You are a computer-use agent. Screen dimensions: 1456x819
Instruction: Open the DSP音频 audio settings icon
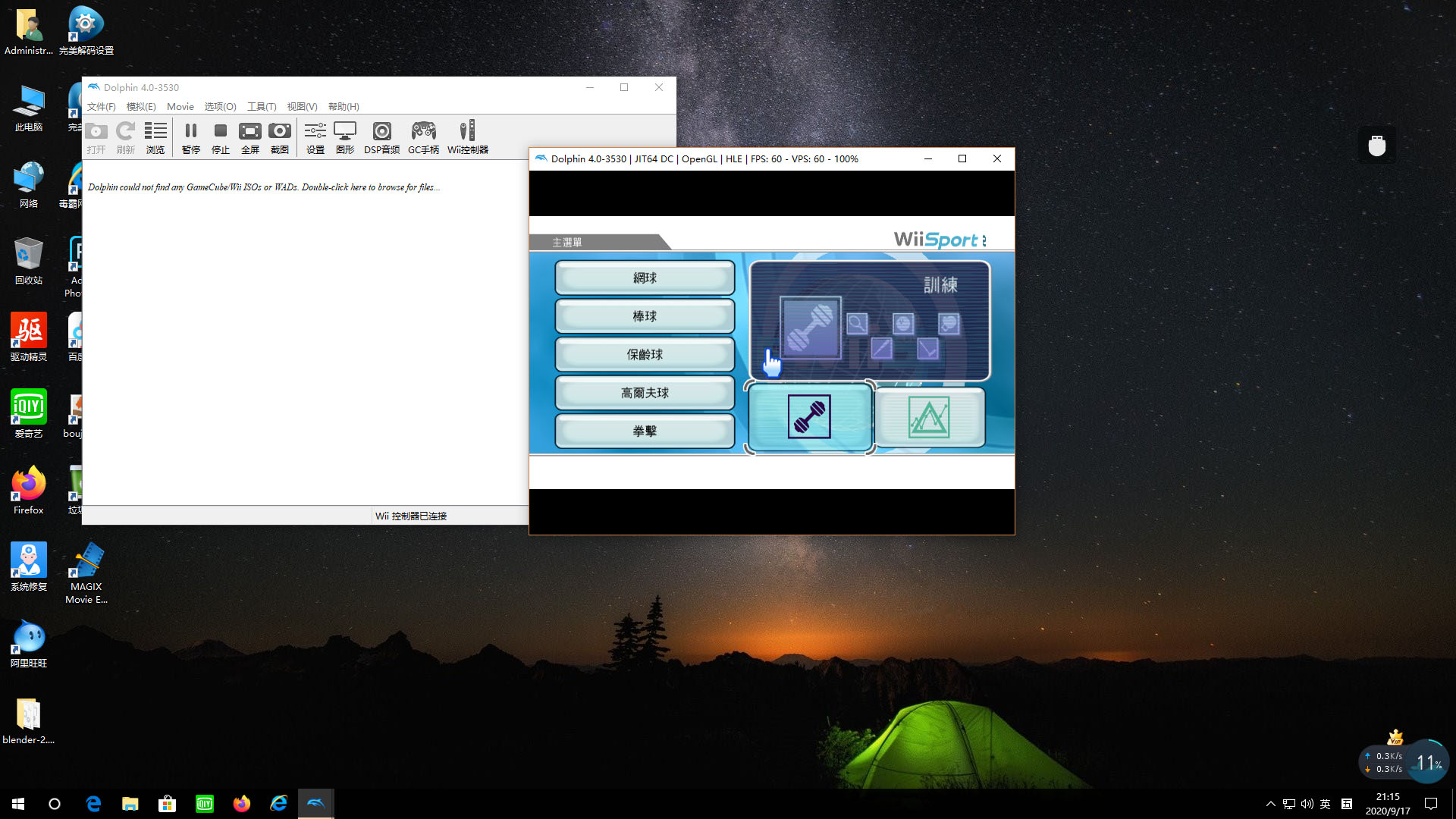click(382, 138)
